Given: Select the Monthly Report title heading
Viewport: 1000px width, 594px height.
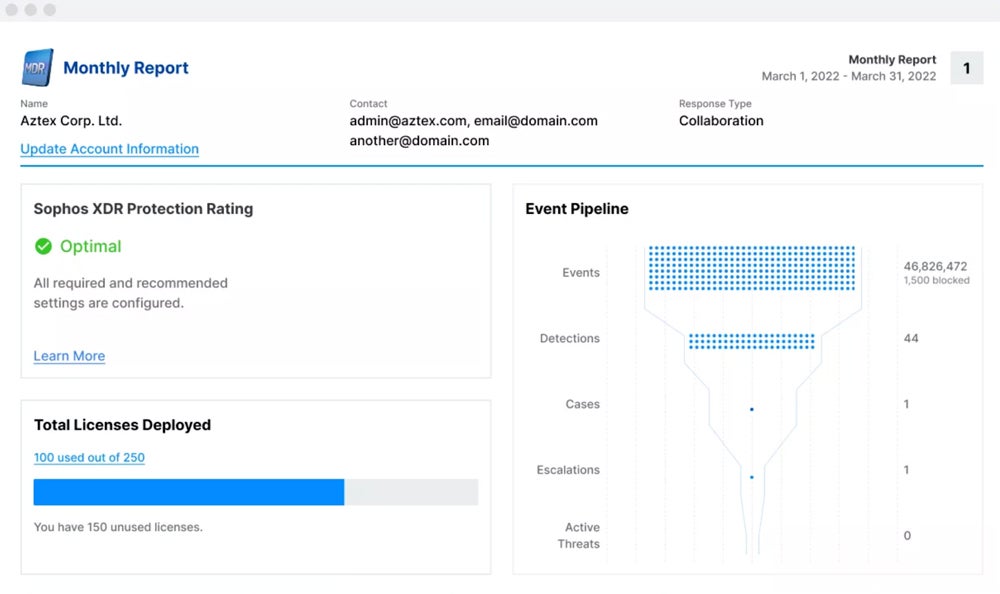Looking at the screenshot, I should [126, 67].
